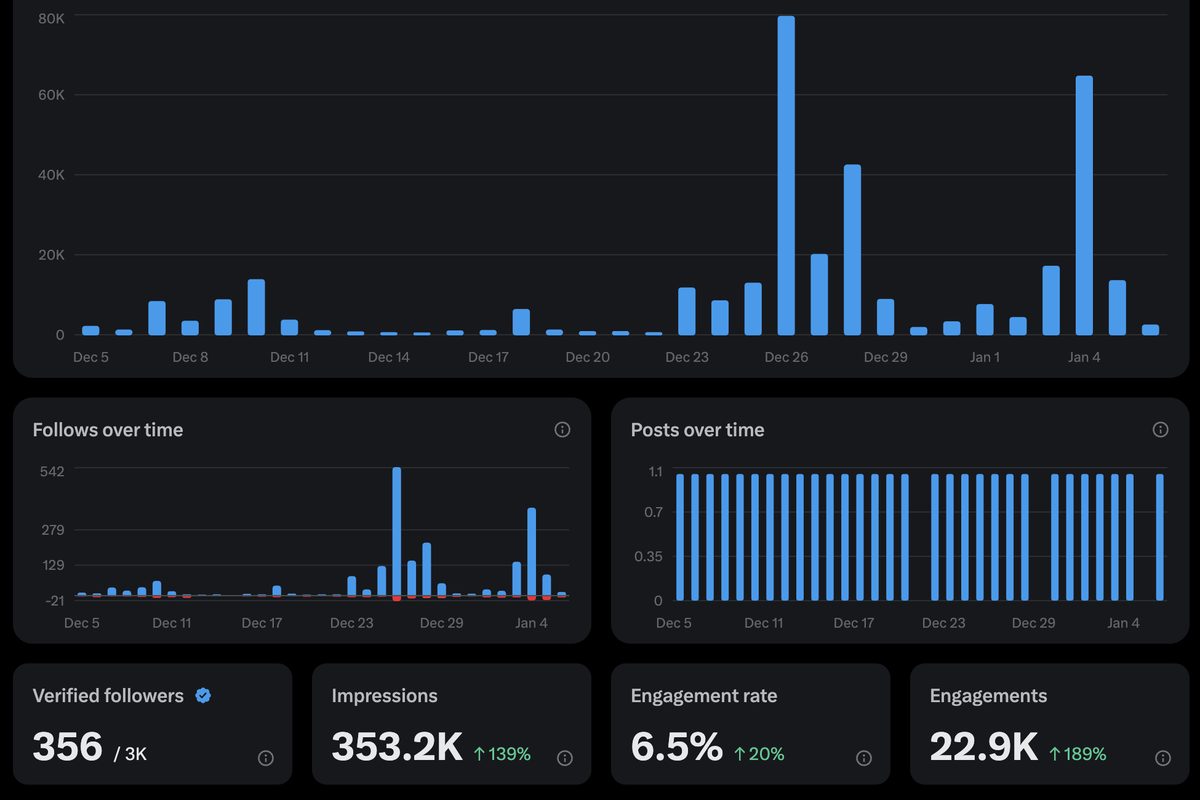Select the first bar in Posts over time
Screen dimensions: 1200x800
coord(680,537)
